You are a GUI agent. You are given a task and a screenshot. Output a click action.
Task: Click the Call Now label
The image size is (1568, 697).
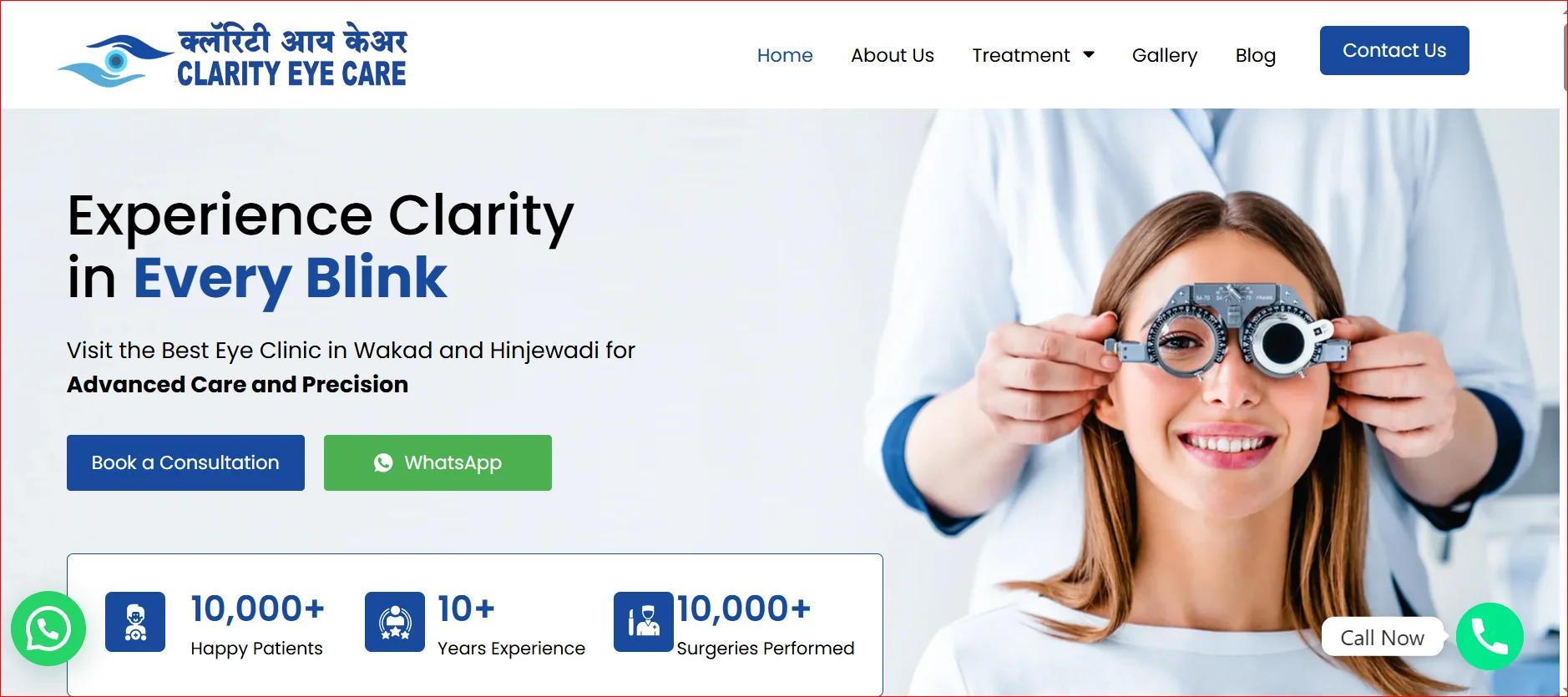(1382, 638)
